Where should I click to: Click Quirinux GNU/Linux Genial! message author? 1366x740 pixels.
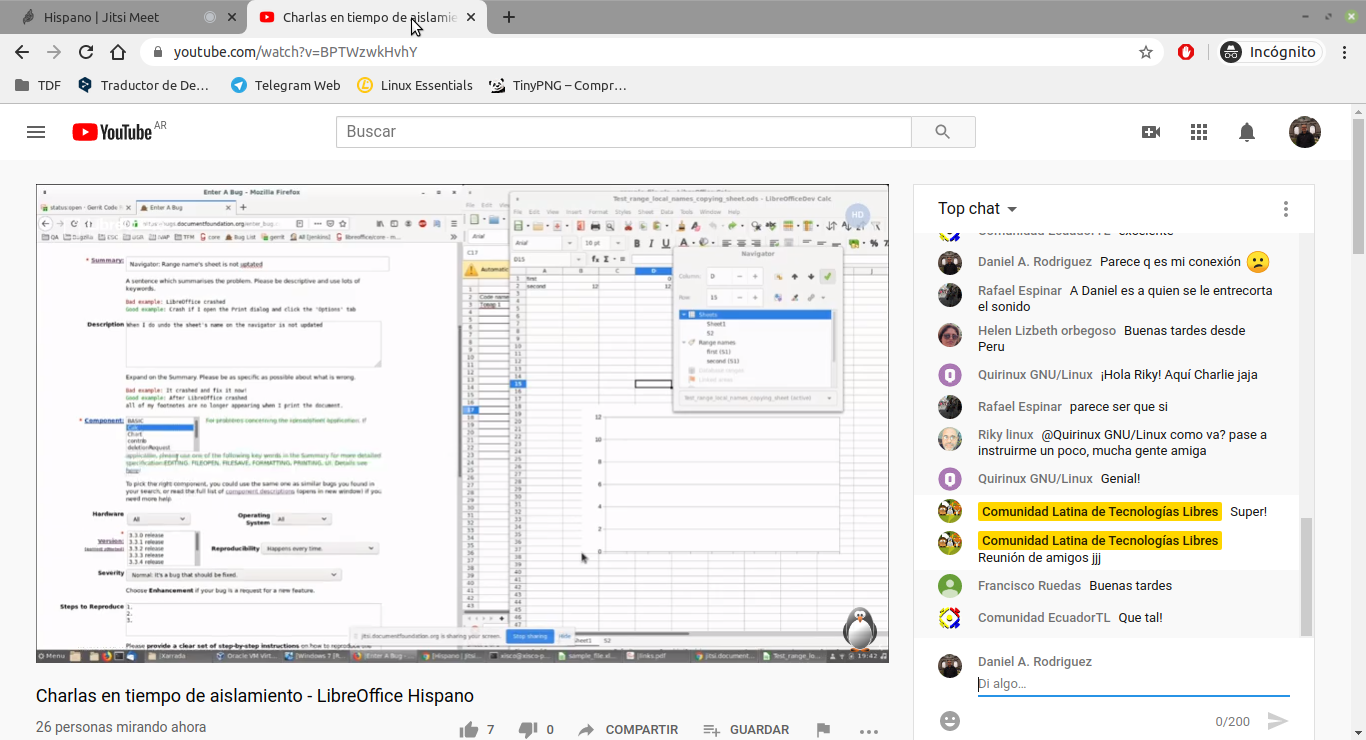click(1035, 479)
